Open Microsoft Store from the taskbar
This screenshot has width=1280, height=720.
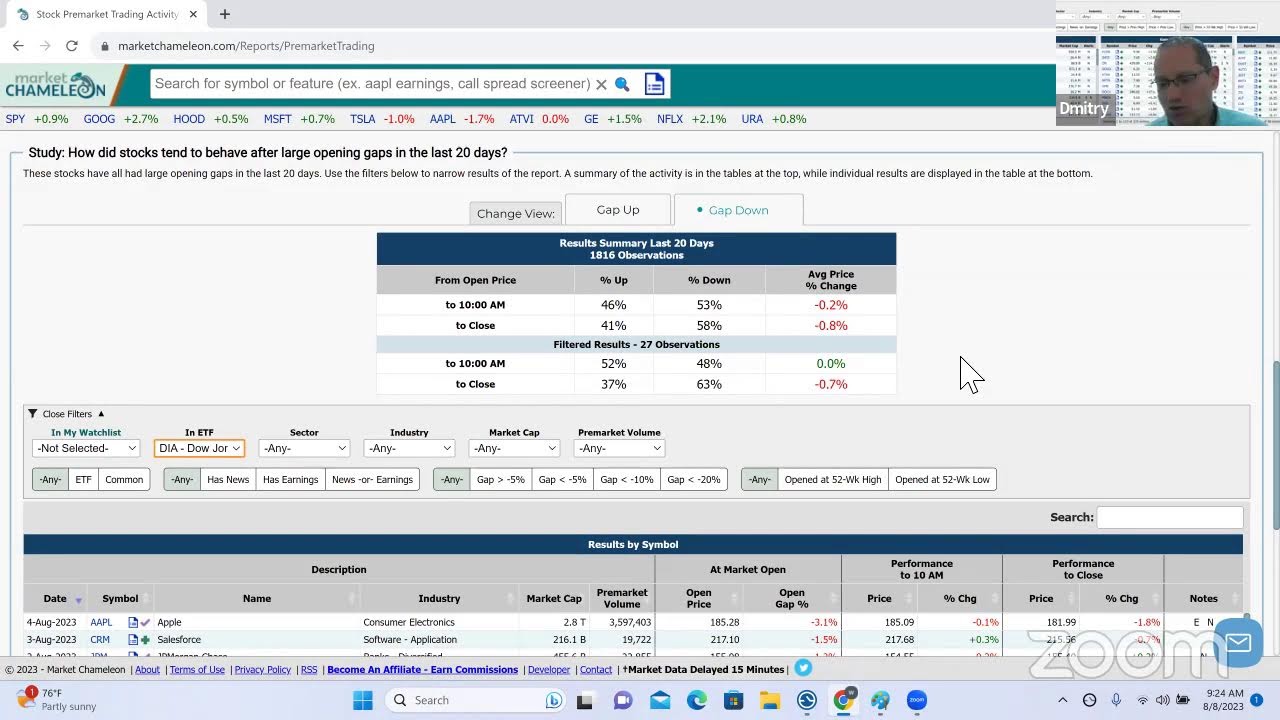[734, 700]
